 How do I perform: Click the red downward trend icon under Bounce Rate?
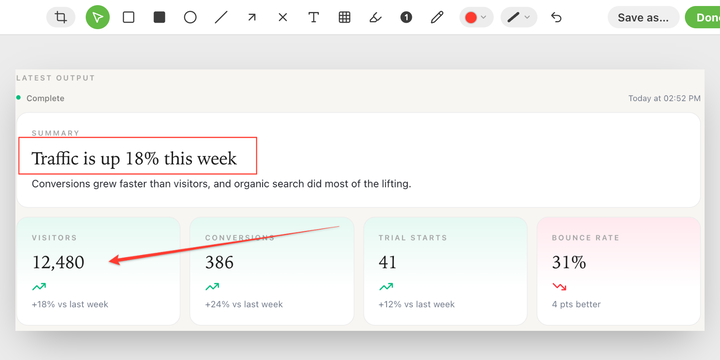(559, 287)
